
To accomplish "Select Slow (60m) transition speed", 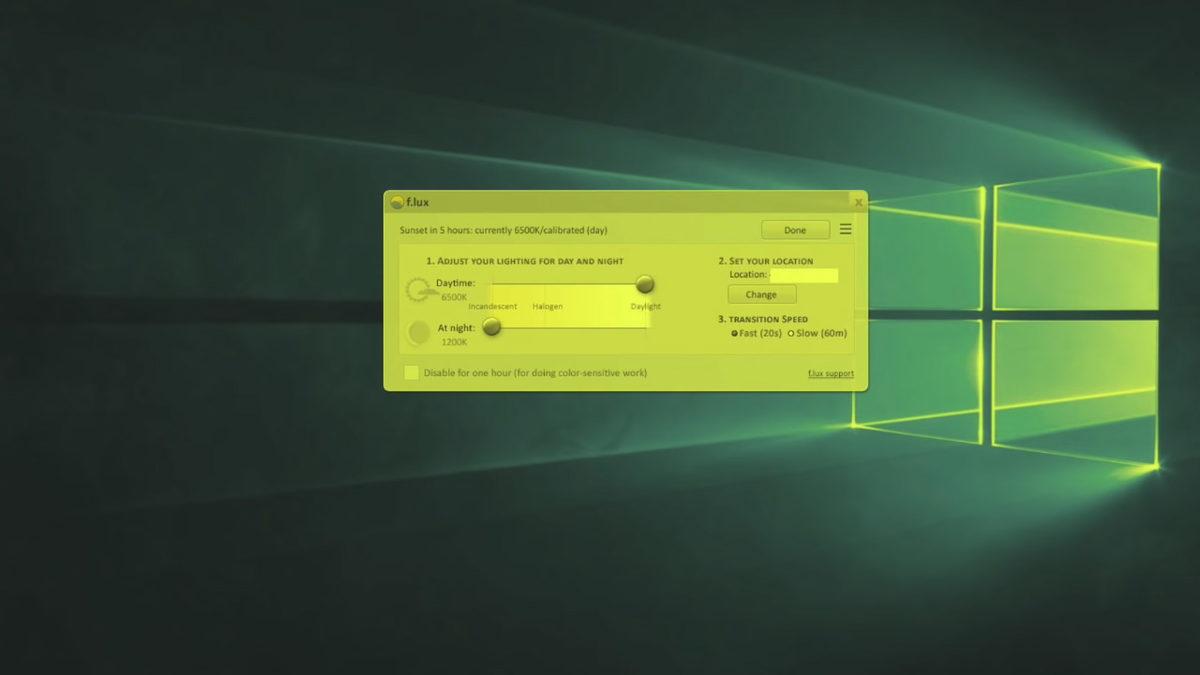I will coord(792,333).
